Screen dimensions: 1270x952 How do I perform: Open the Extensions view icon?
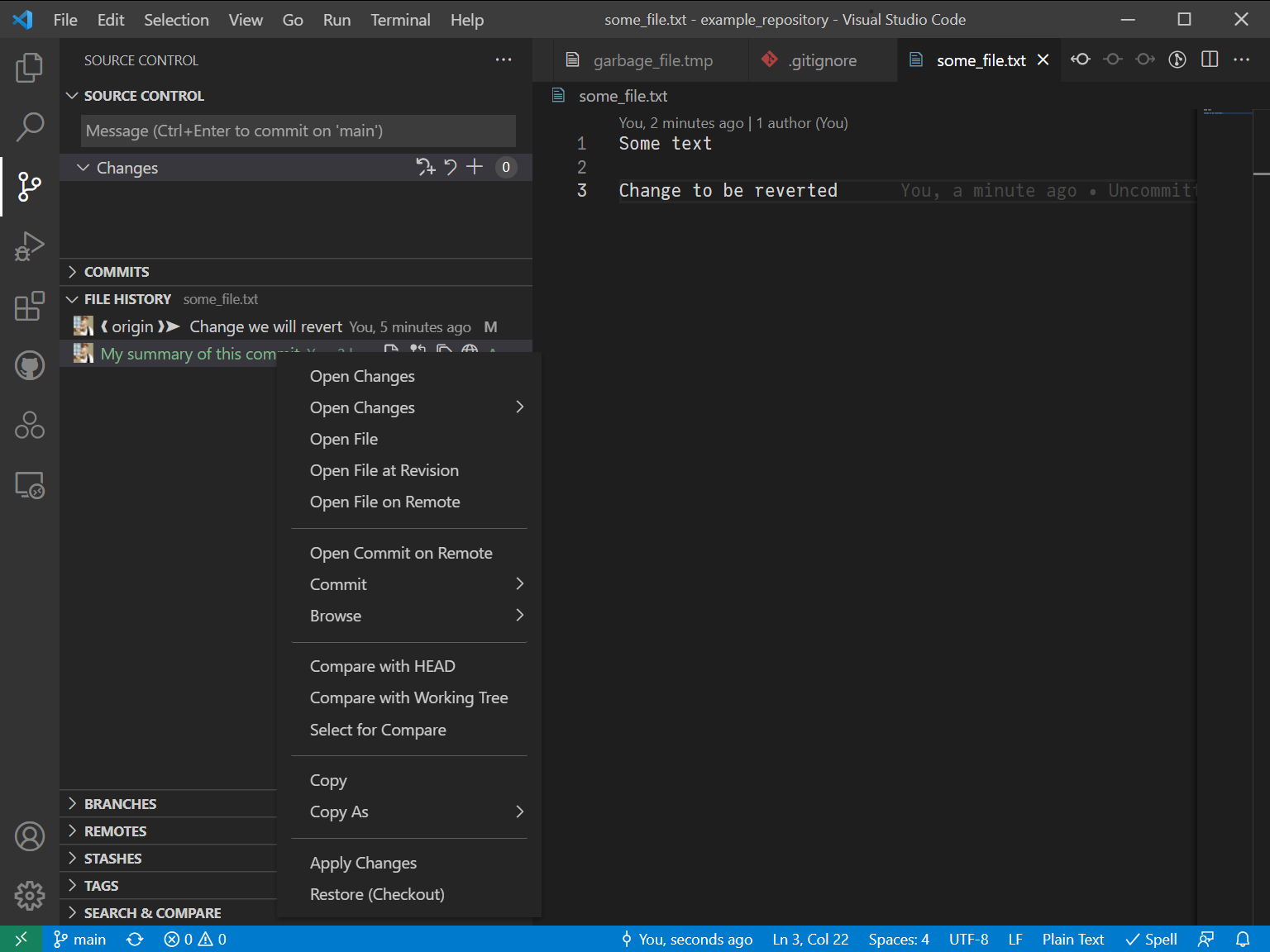(30, 306)
